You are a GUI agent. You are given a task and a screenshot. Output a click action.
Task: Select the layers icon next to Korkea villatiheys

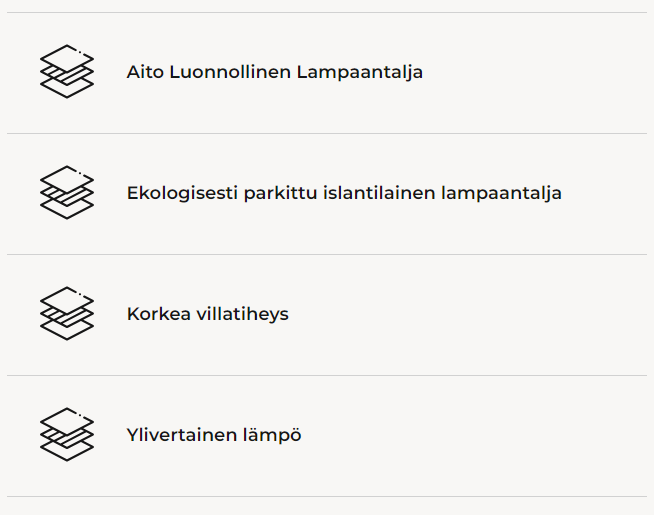coord(66,314)
